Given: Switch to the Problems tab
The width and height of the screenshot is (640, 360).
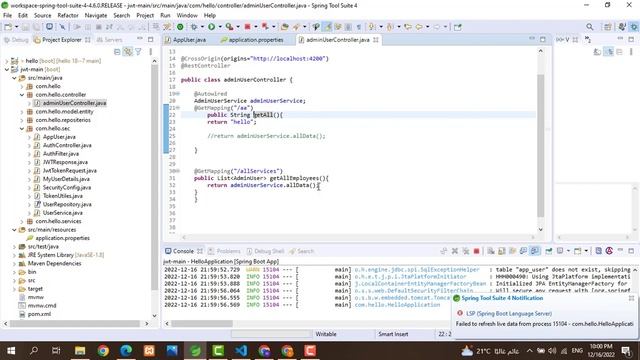Looking at the screenshot, I should click(x=224, y=251).
